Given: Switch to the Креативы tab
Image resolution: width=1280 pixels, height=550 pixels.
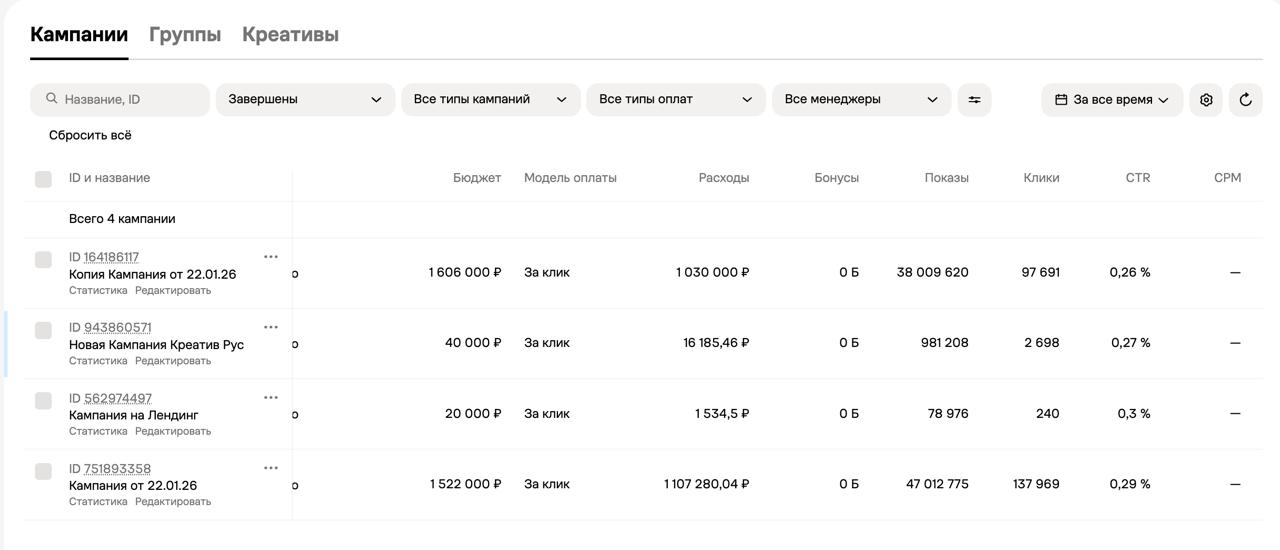Looking at the screenshot, I should [290, 34].
